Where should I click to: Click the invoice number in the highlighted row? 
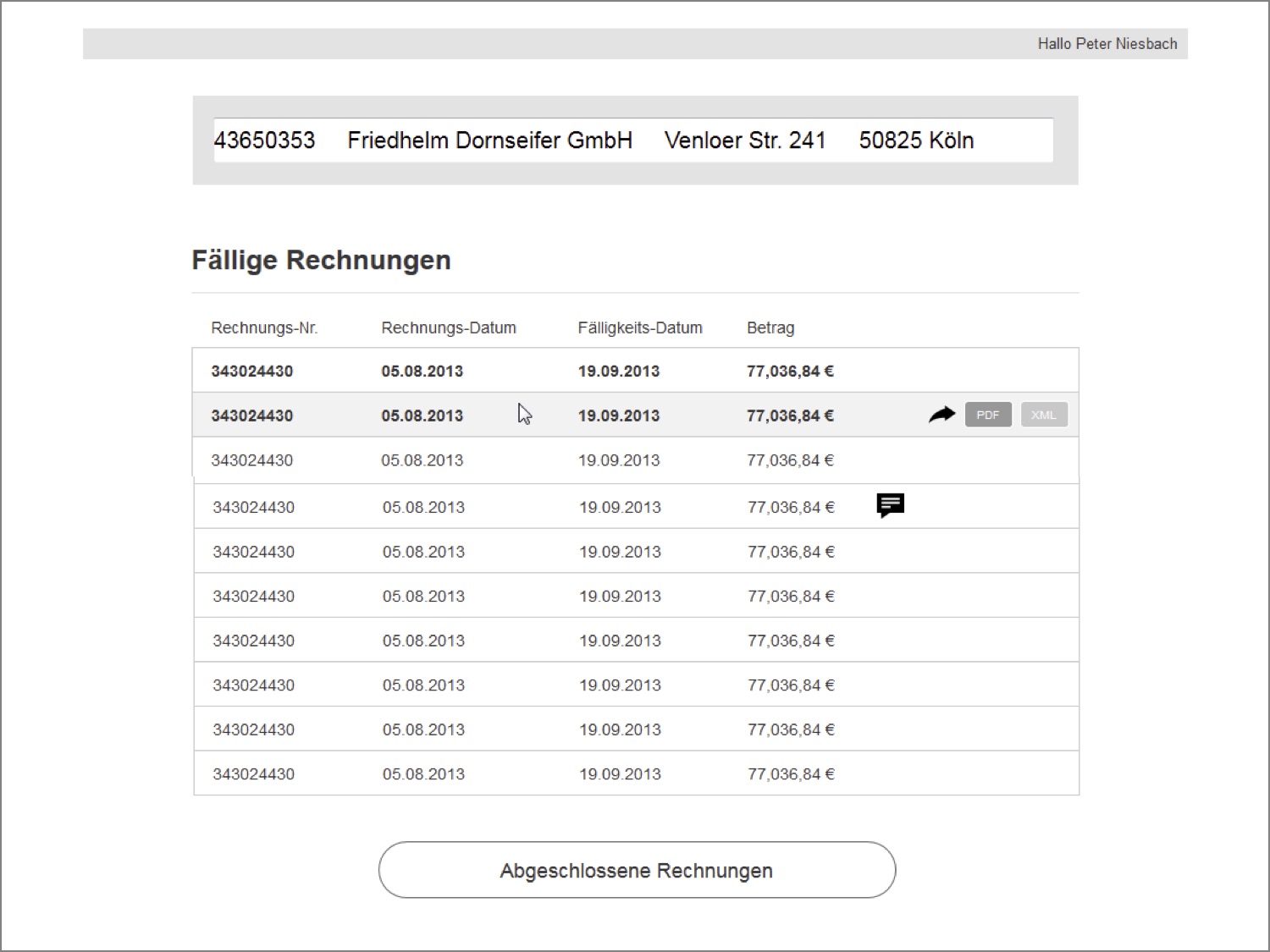[252, 415]
